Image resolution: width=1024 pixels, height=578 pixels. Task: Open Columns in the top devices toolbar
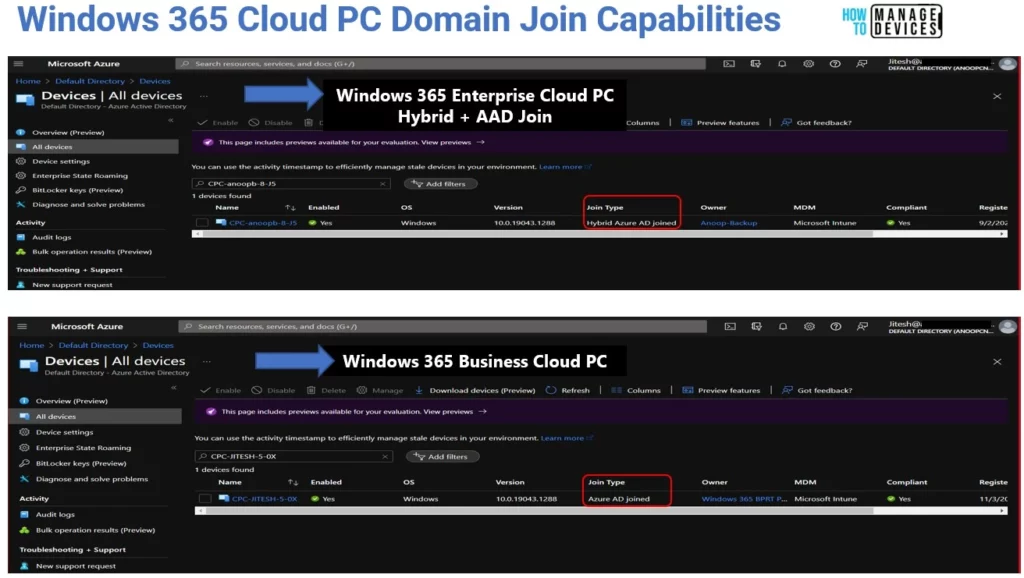[643, 123]
